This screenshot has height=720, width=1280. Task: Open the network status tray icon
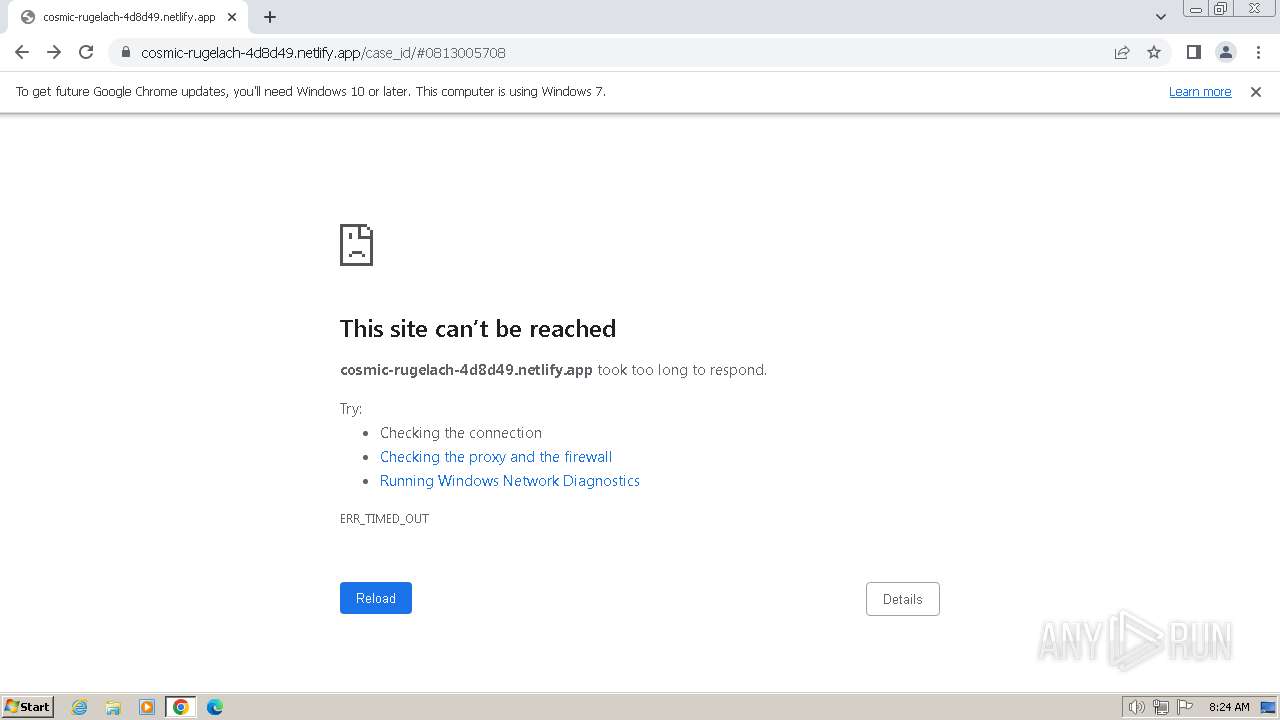[x=1161, y=707]
